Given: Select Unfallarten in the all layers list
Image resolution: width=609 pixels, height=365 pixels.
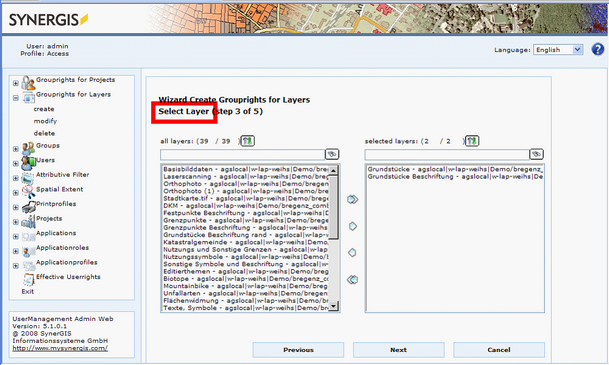Looking at the screenshot, I should pyautogui.click(x=246, y=293).
